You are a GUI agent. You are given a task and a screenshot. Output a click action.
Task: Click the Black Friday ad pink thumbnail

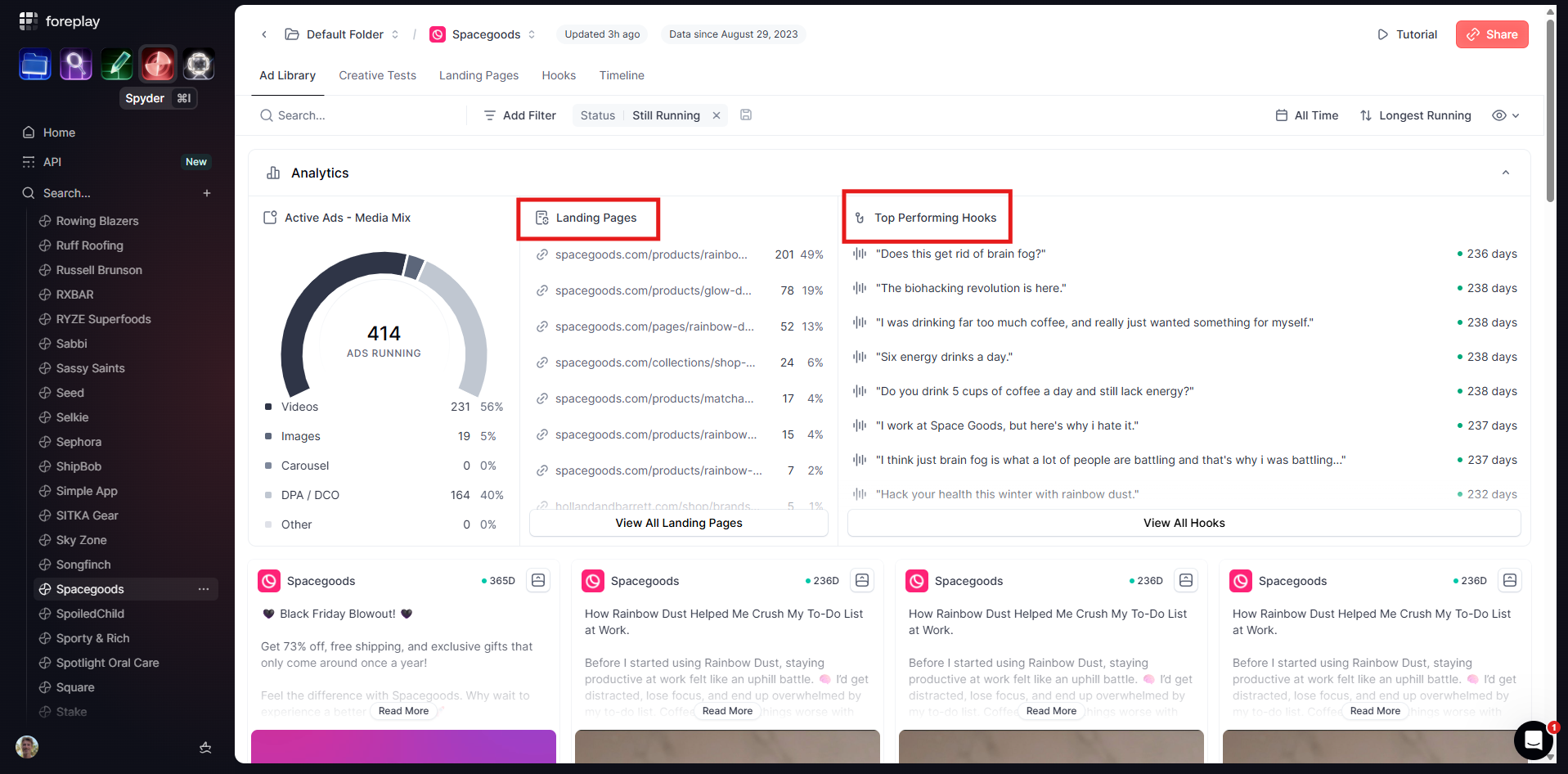(x=403, y=746)
